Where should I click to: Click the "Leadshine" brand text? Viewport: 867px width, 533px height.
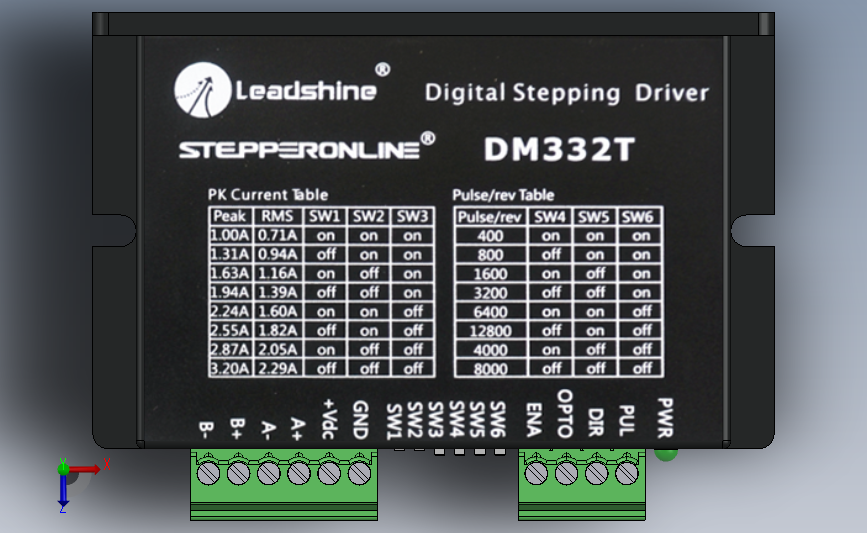[306, 91]
